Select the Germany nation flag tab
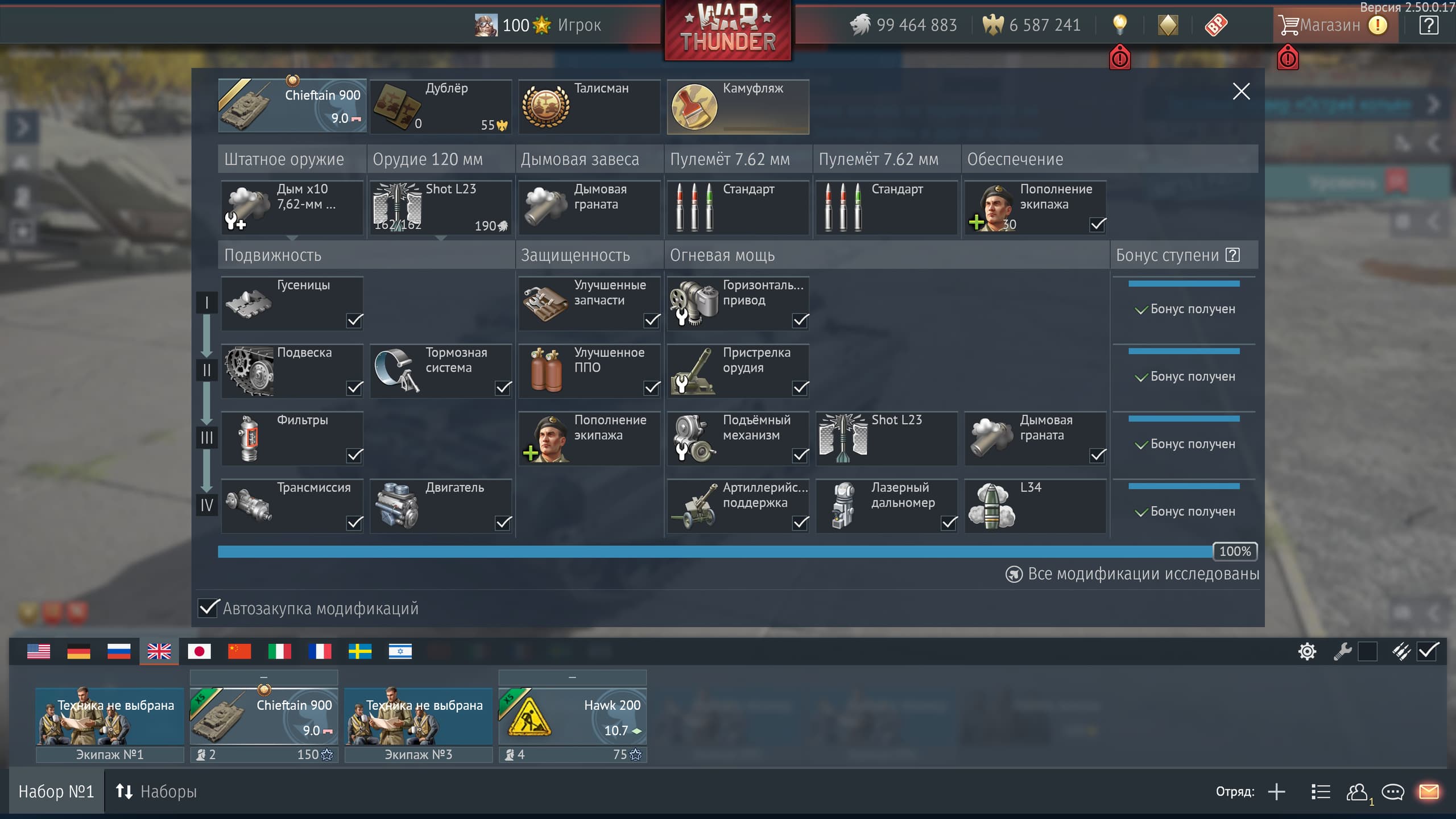1456x819 pixels. coord(78,651)
